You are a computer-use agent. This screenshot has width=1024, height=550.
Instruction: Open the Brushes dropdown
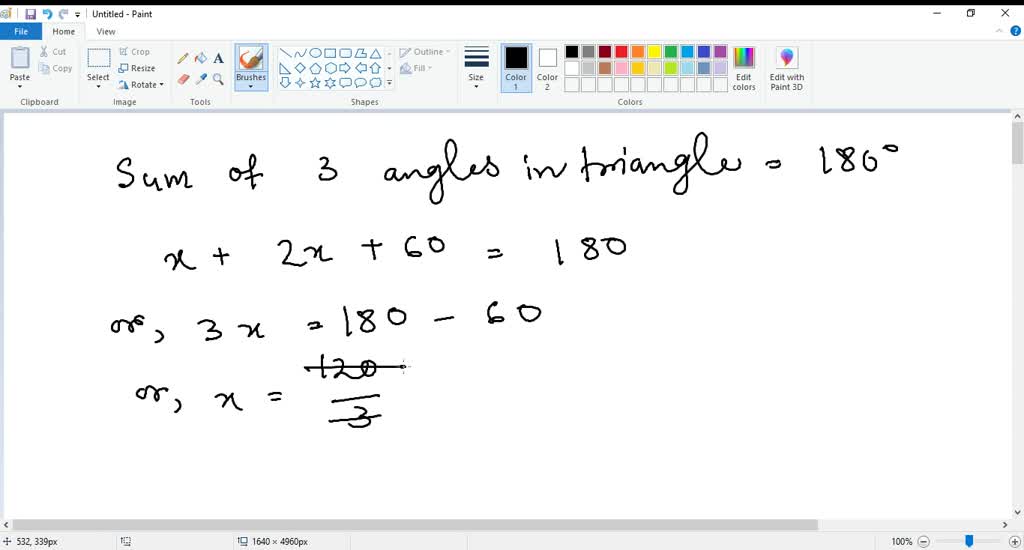click(251, 86)
